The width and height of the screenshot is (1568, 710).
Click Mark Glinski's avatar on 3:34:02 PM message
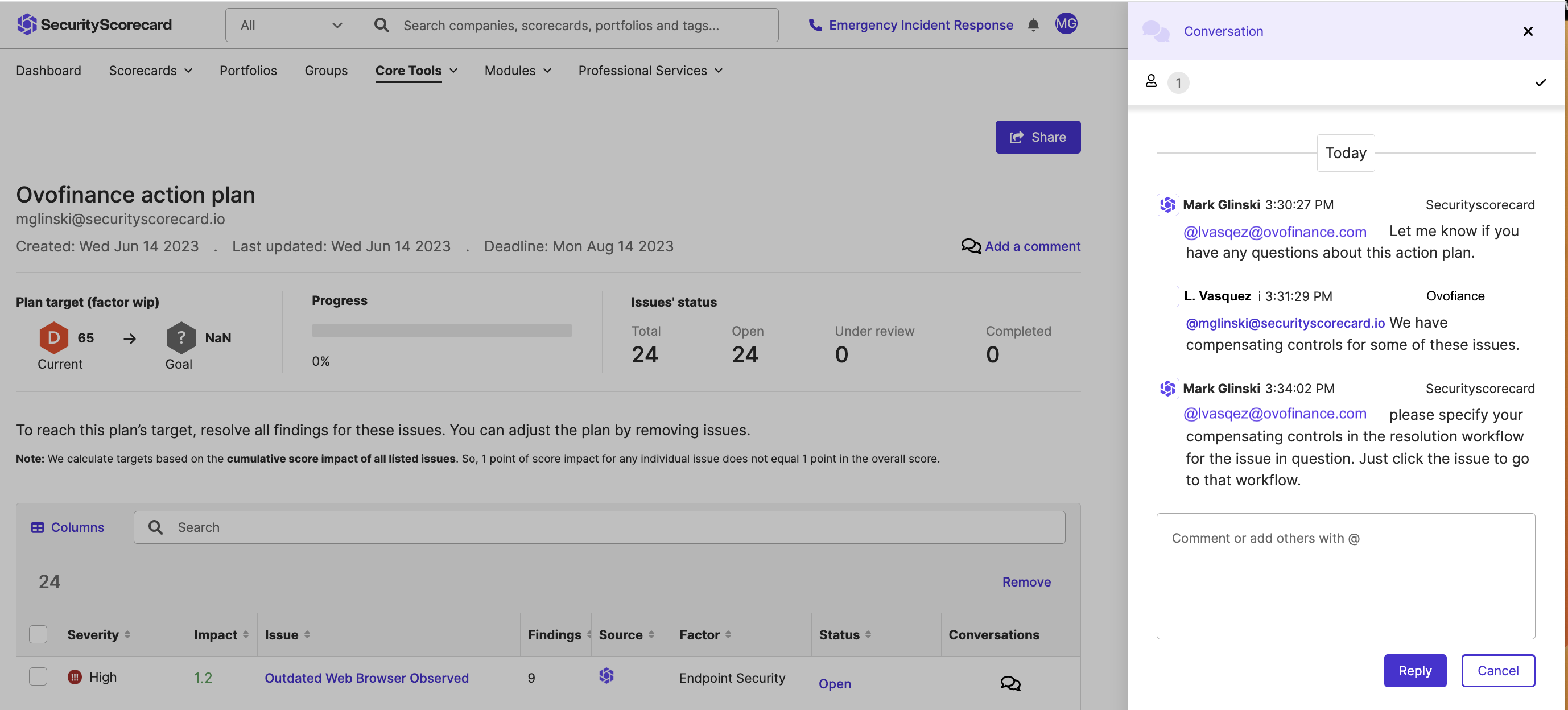1167,388
